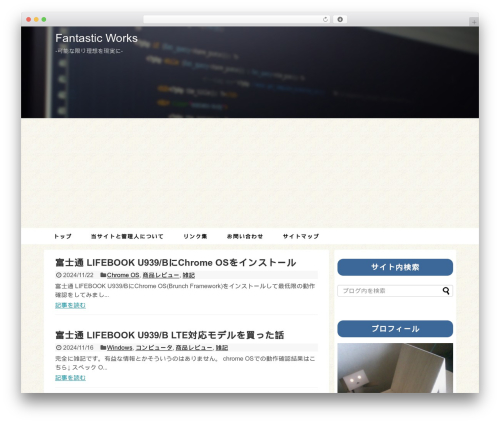
Task: Click the clock icon next to 2024/11/16
Action: 59,348
